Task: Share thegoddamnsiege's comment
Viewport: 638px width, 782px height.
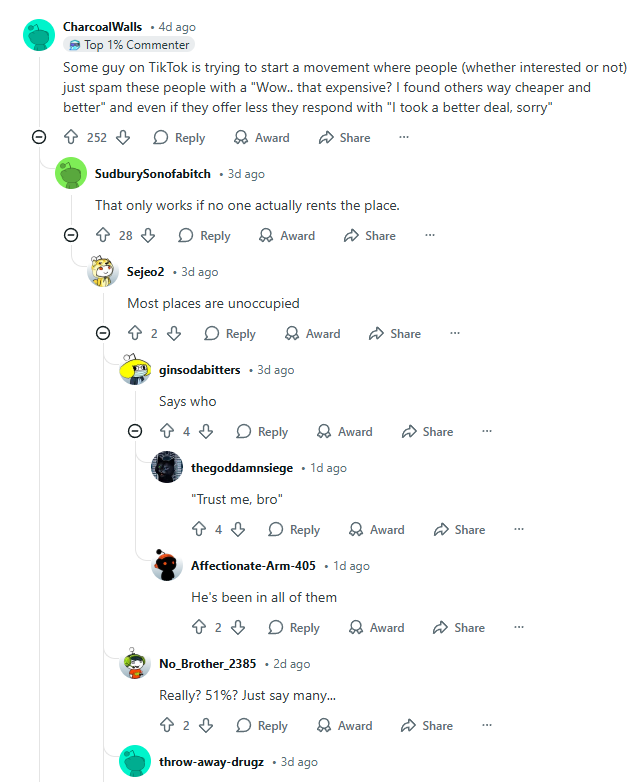Action: pos(459,530)
